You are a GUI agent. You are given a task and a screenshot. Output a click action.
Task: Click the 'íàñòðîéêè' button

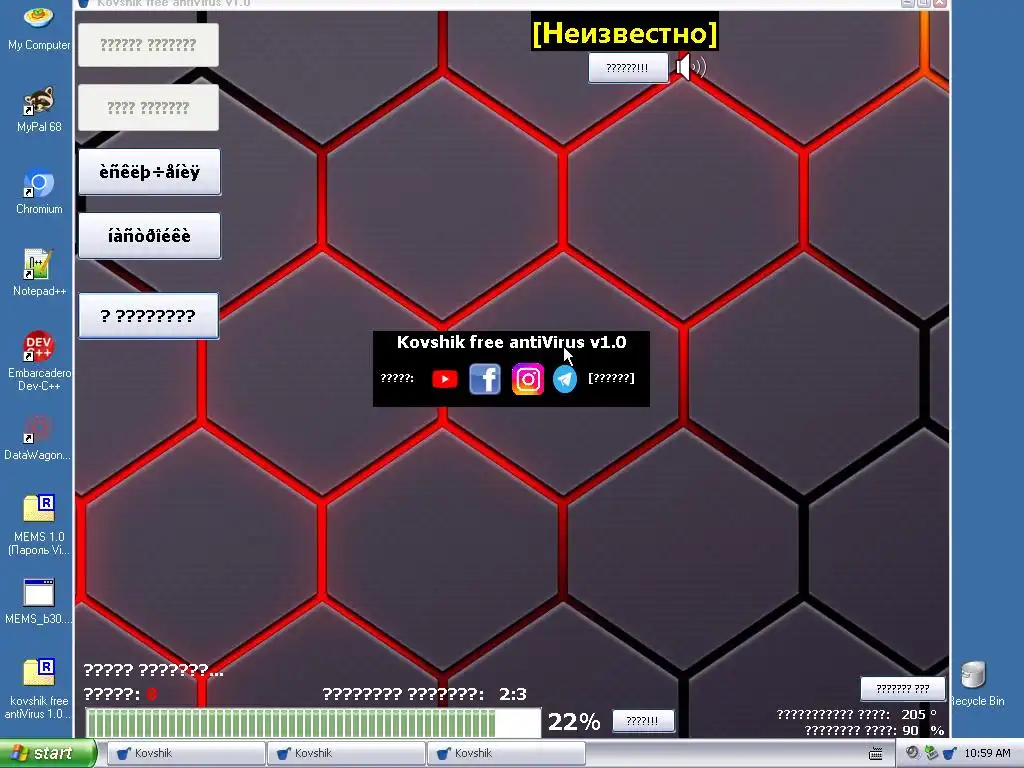pyautogui.click(x=150, y=236)
